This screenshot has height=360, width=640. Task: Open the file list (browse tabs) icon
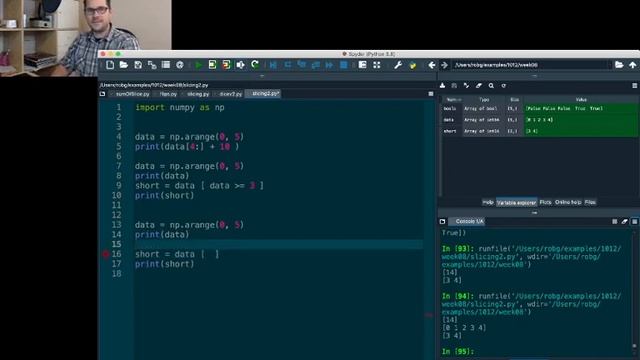tap(166, 65)
